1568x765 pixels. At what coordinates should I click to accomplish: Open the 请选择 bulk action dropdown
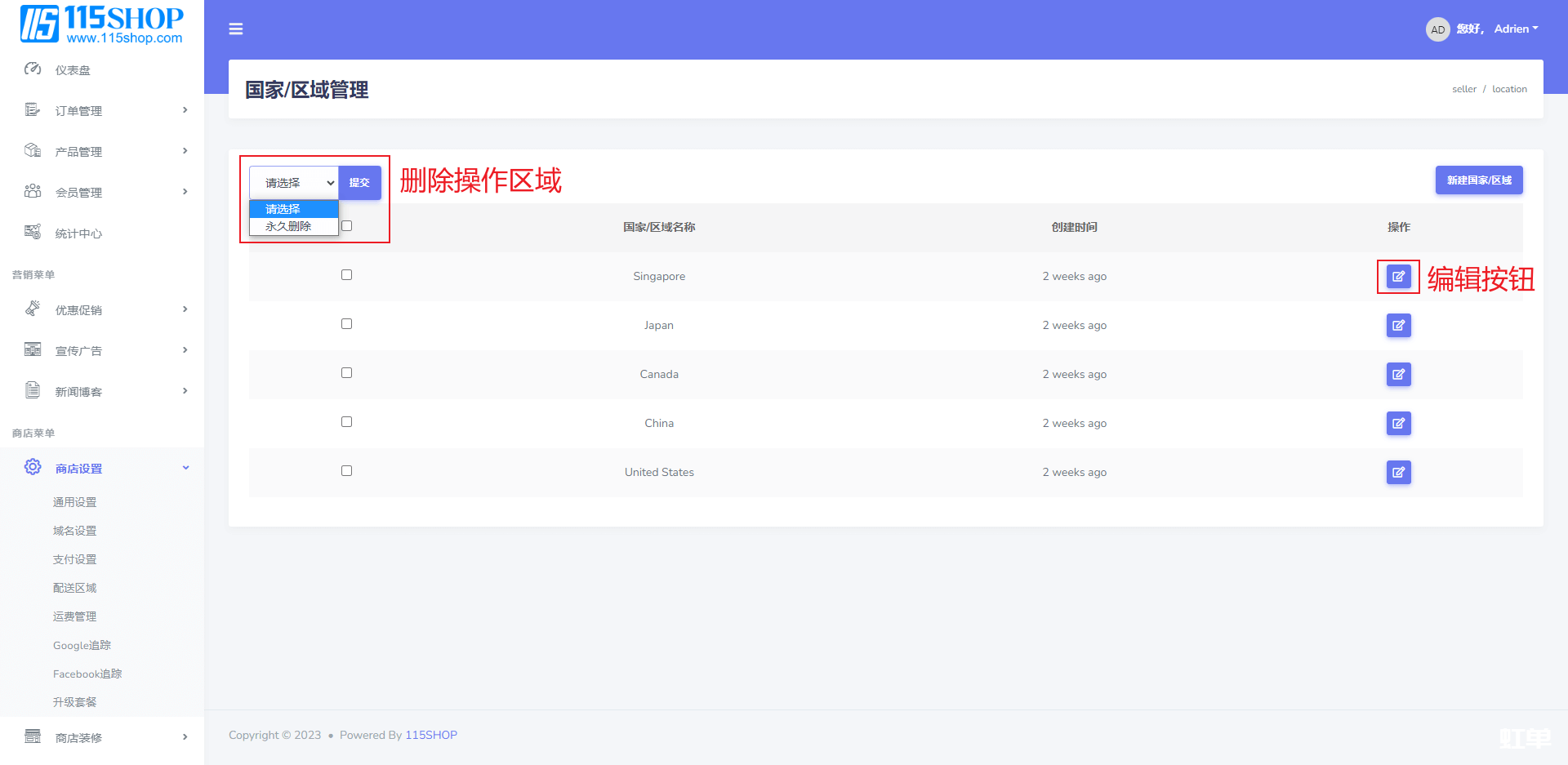294,183
